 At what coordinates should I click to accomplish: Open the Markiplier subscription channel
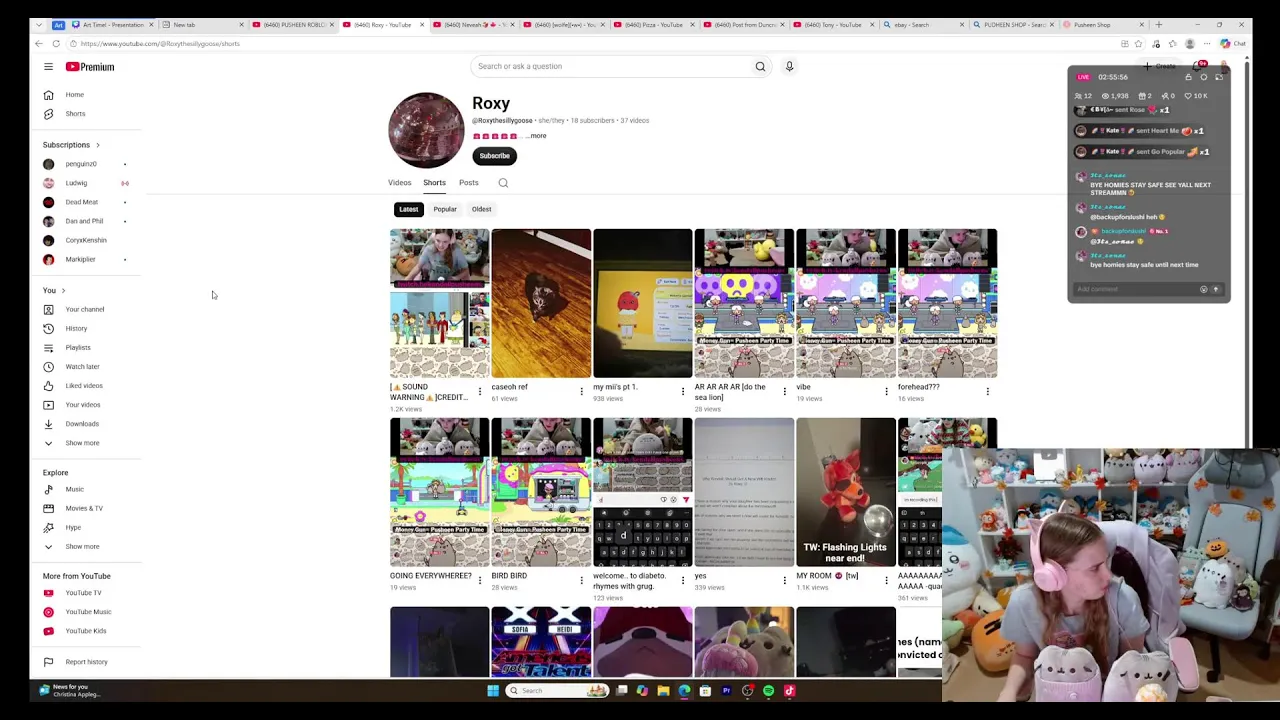(x=80, y=260)
